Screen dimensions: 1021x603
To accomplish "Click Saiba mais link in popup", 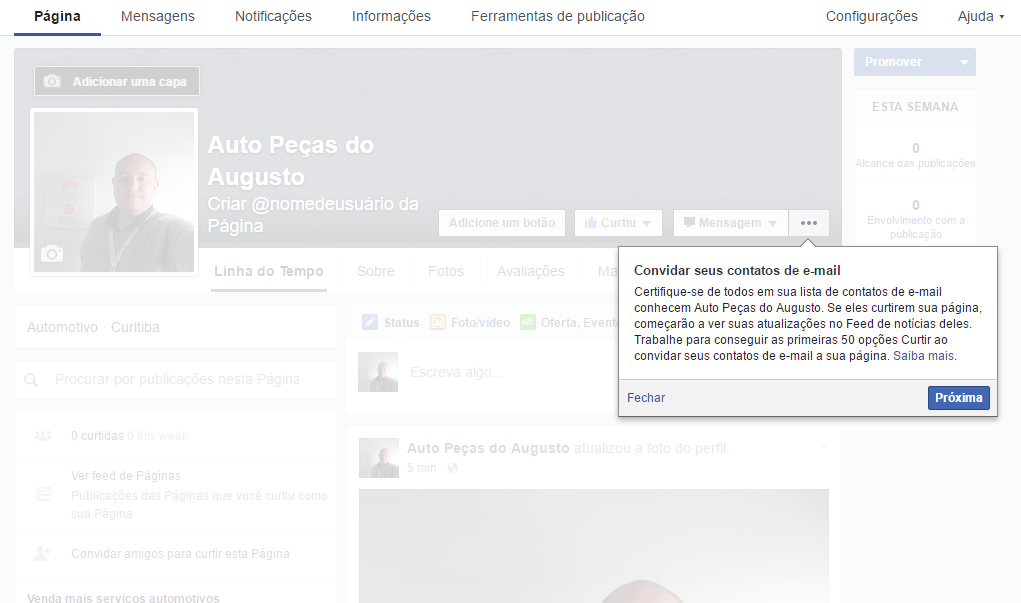I will point(923,356).
